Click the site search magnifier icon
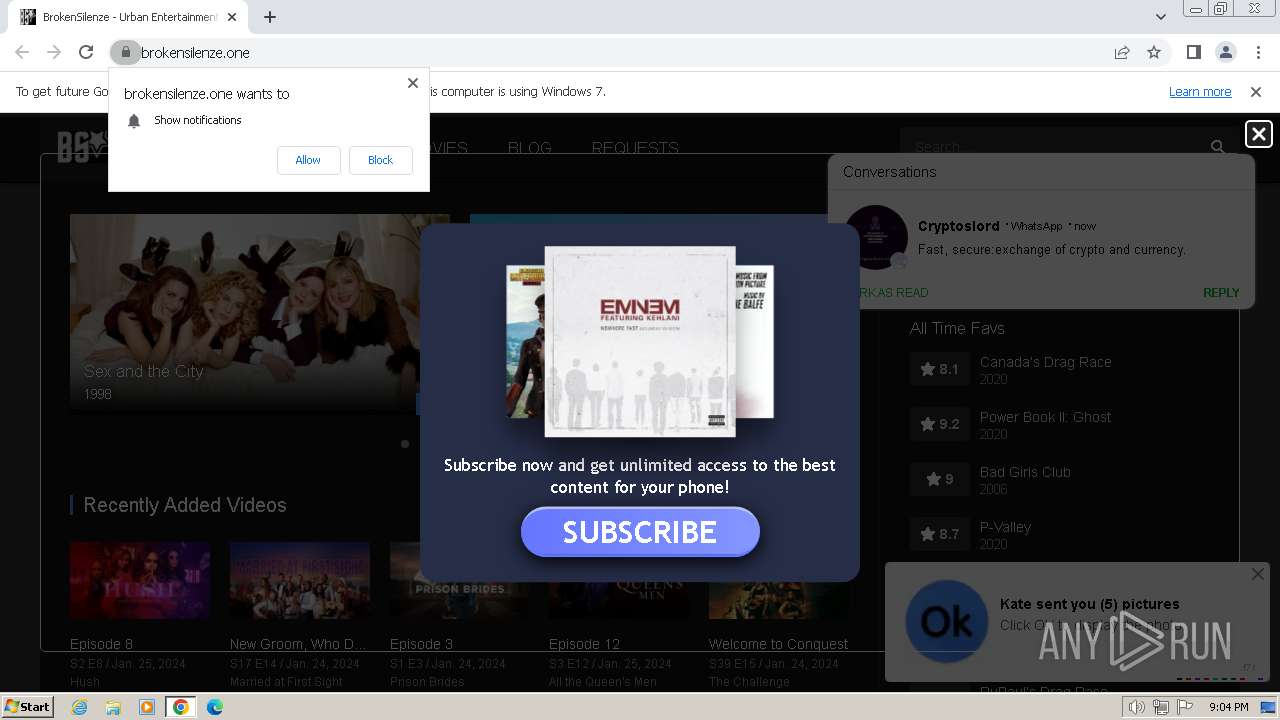The height and width of the screenshot is (720, 1280). (1217, 147)
